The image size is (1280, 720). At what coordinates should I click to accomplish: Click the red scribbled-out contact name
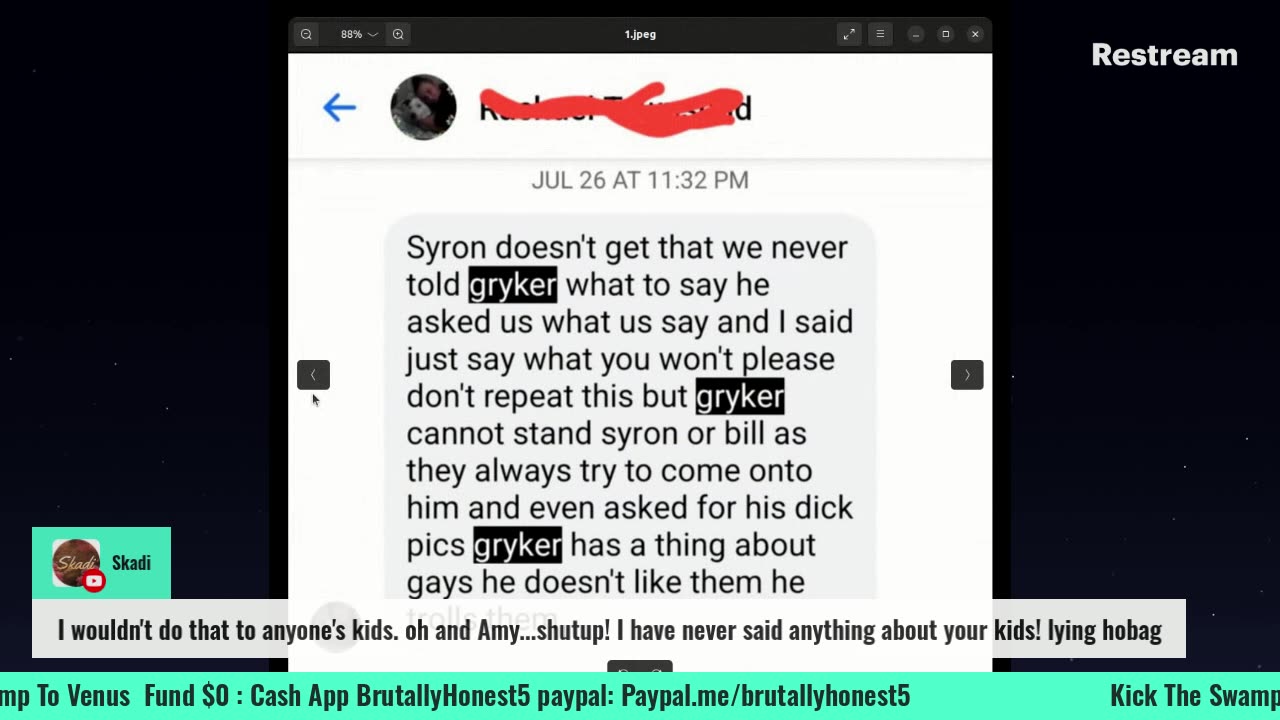[615, 108]
